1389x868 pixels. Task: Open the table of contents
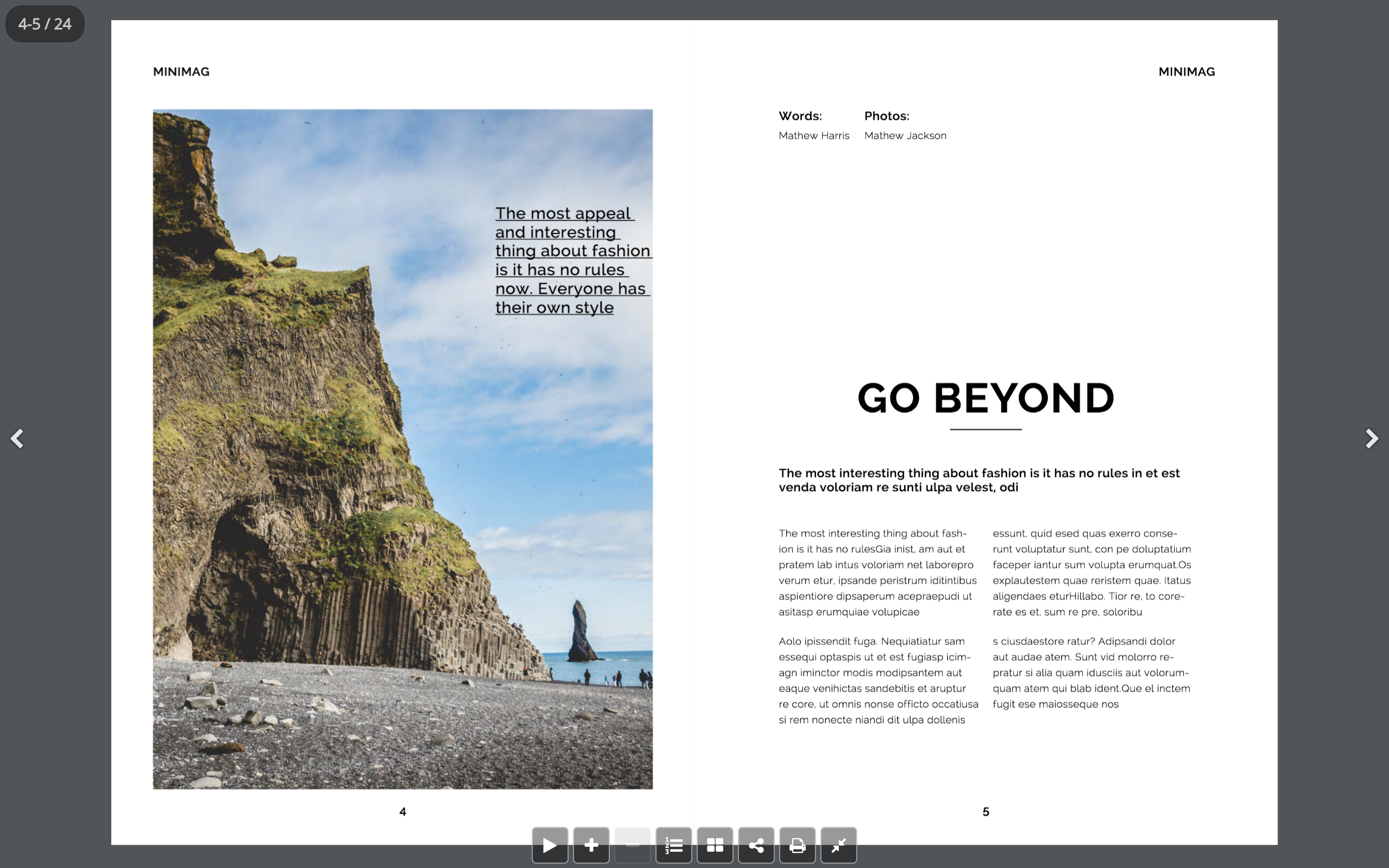point(673,845)
